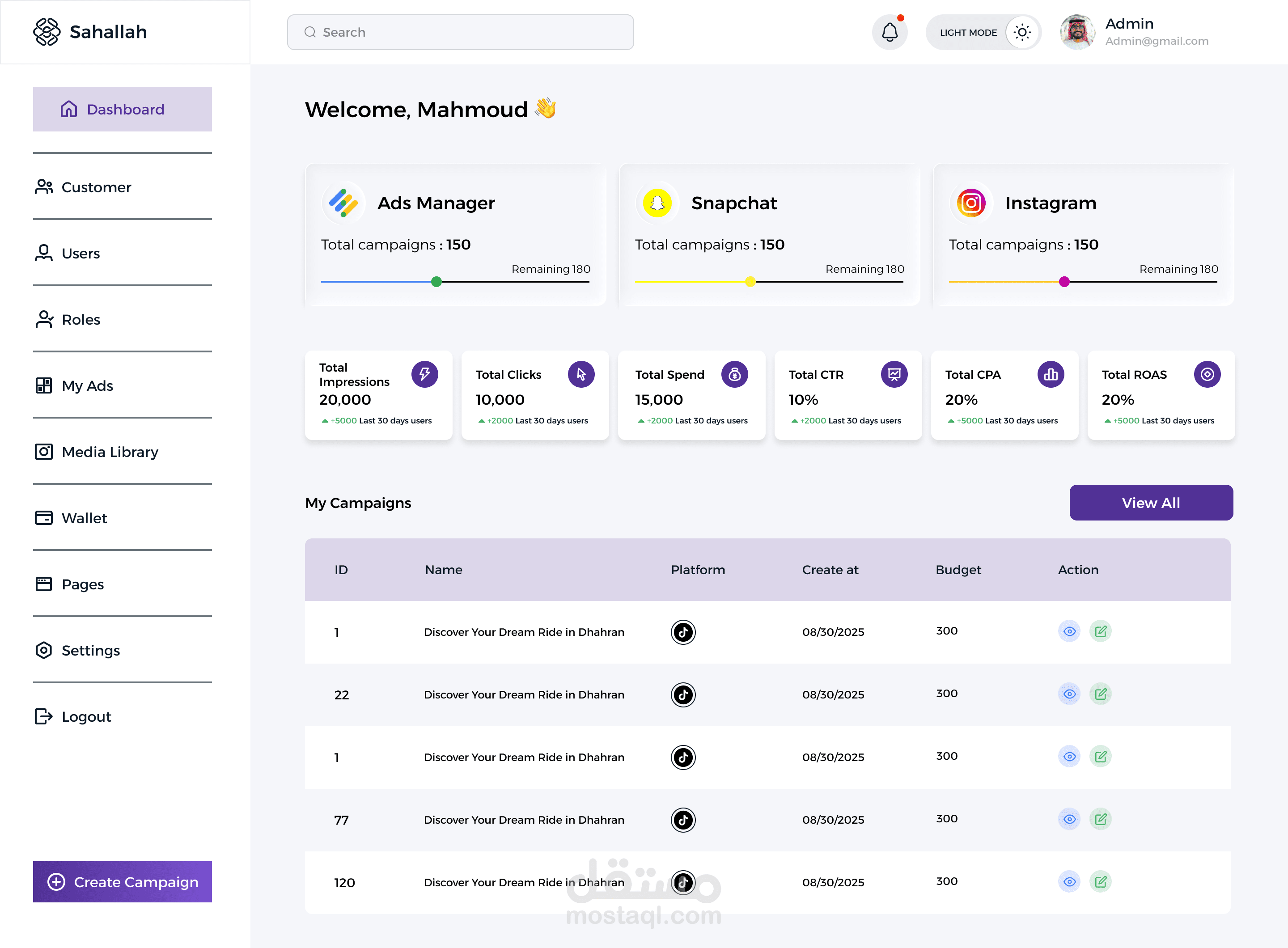Click the Instagram remaining progress slider handle

(x=1064, y=282)
